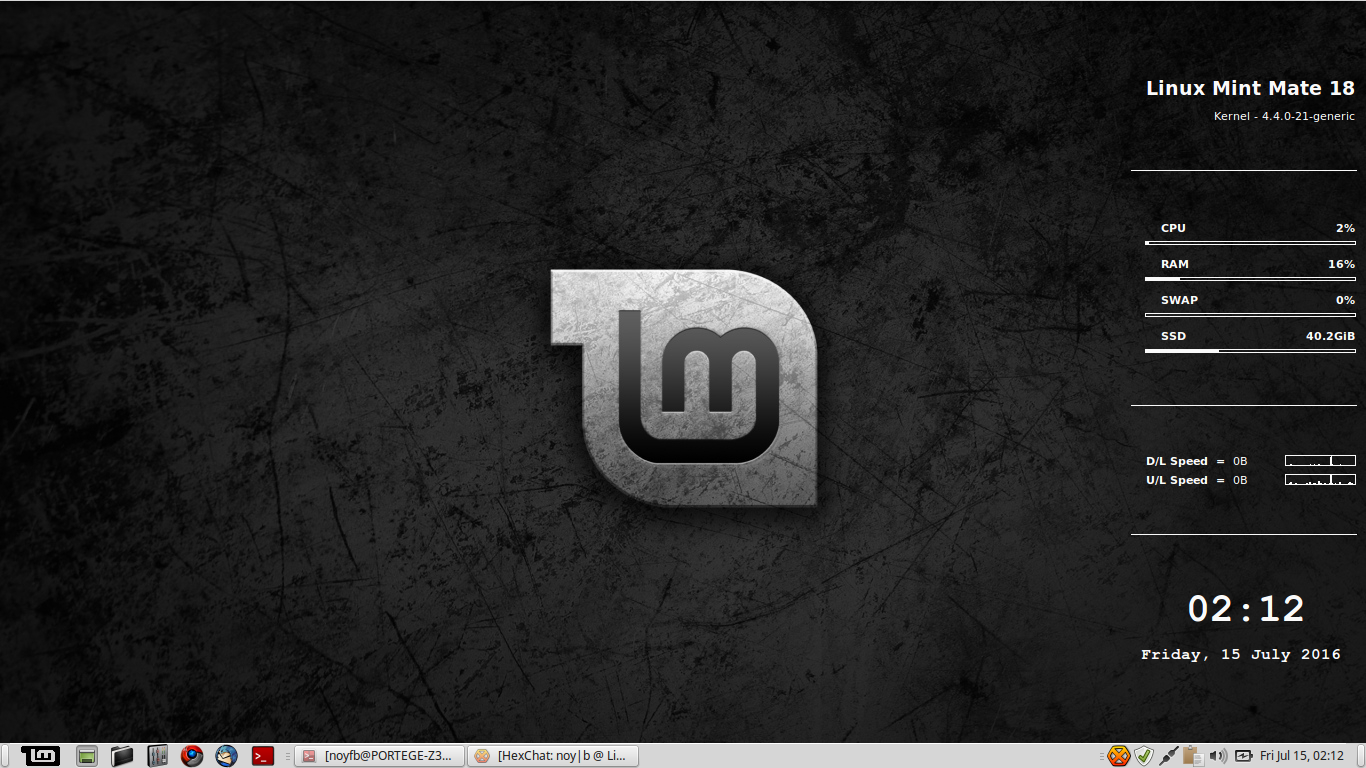1366x768 pixels.
Task: Click the SSD usage bar in Conky
Action: click(x=1251, y=351)
